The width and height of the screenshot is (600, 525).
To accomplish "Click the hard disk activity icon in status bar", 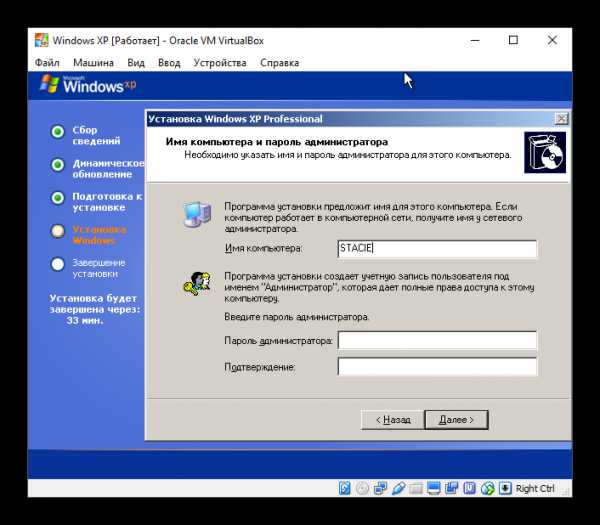I will tap(345, 488).
